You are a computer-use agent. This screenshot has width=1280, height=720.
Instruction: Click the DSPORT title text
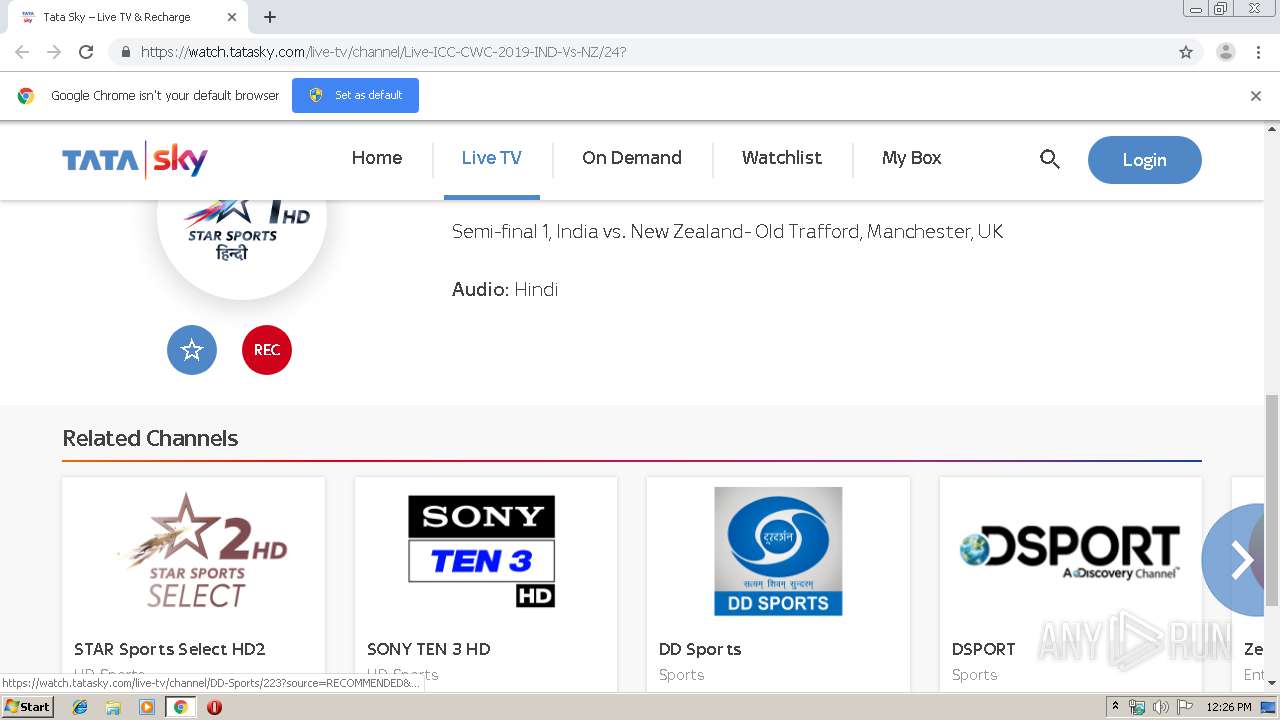click(x=984, y=649)
